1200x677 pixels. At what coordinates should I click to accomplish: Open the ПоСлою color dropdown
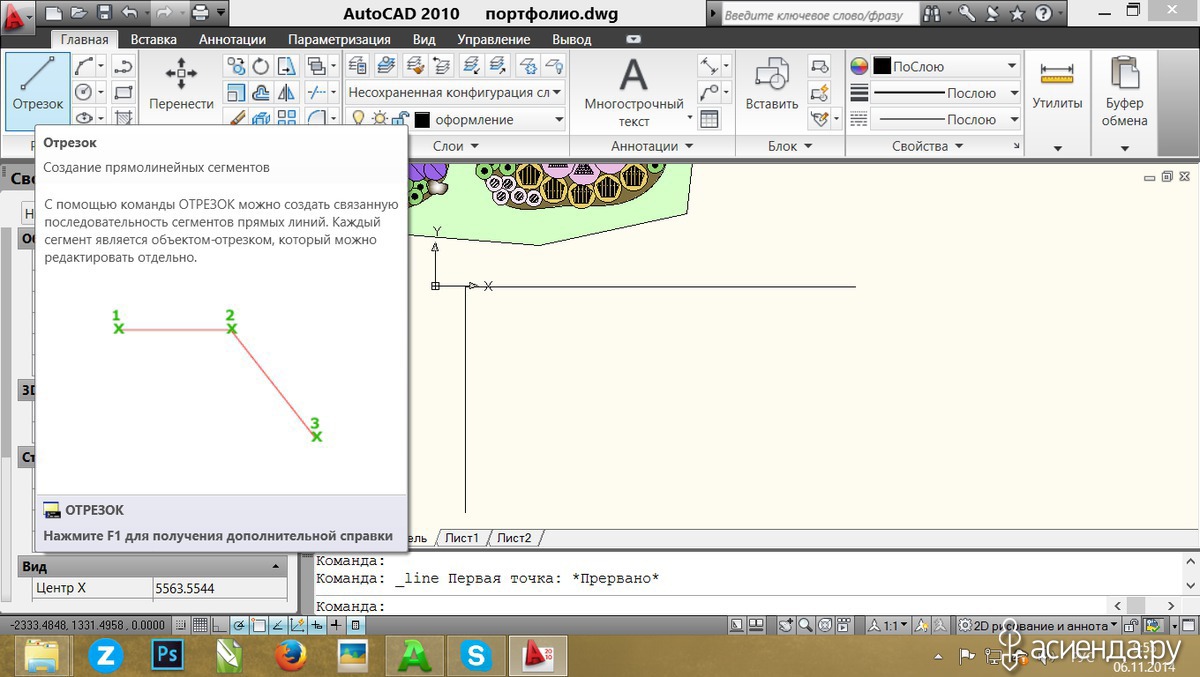[945, 66]
